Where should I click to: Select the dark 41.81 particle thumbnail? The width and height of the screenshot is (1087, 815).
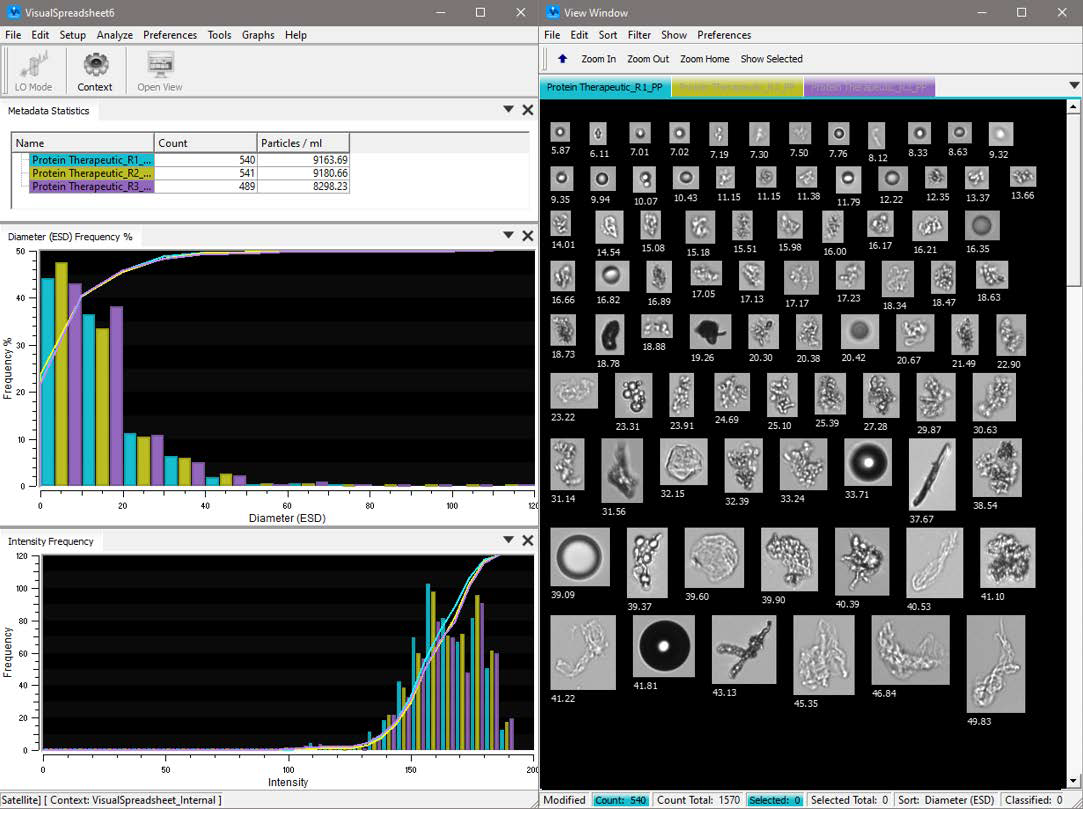click(663, 646)
